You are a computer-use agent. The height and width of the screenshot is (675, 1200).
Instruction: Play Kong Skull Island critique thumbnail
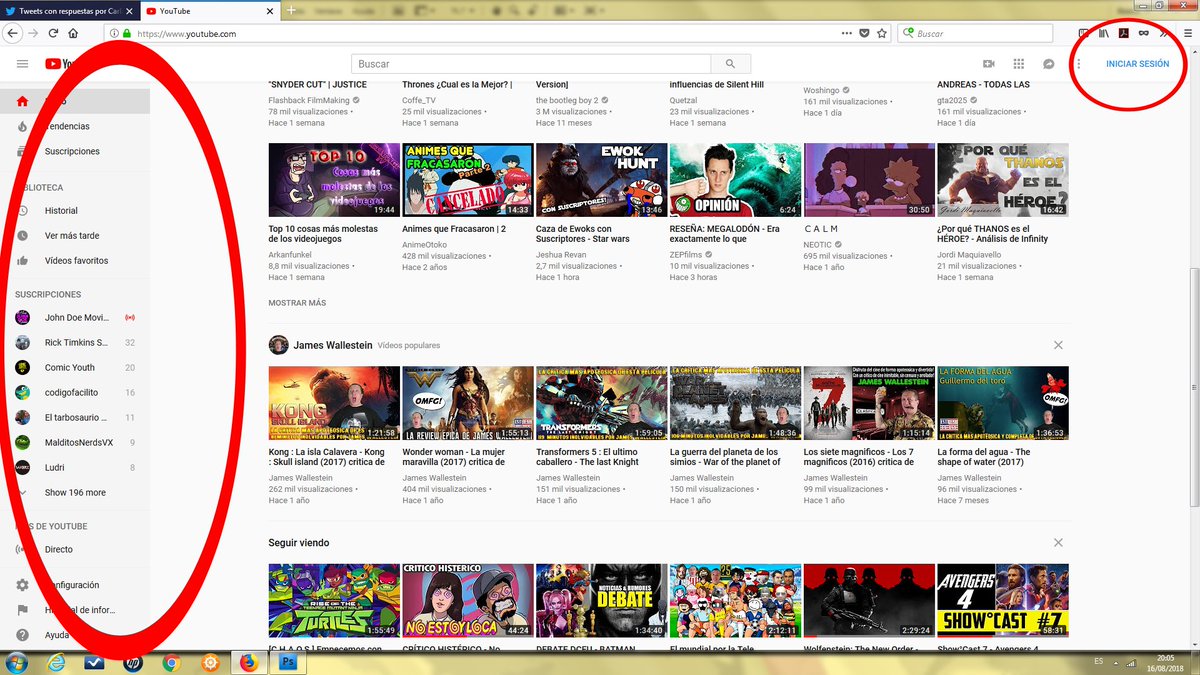pyautogui.click(x=334, y=403)
